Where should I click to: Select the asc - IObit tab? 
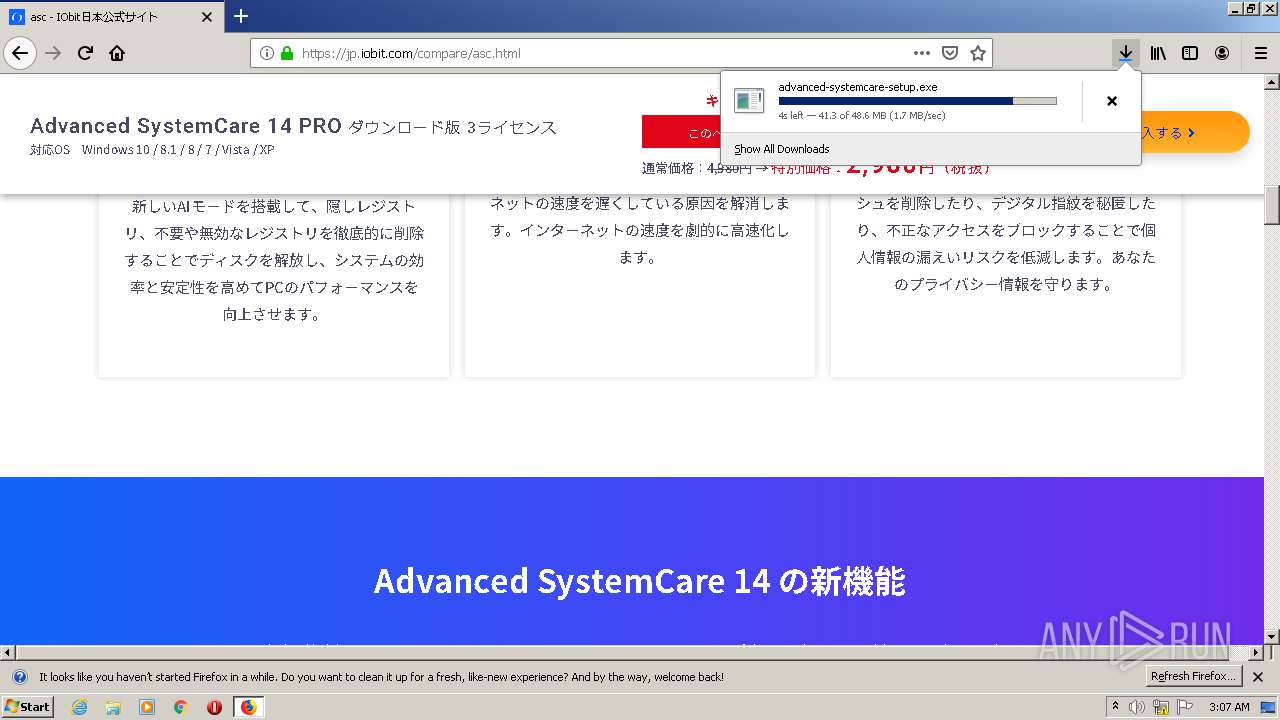[x=111, y=17]
